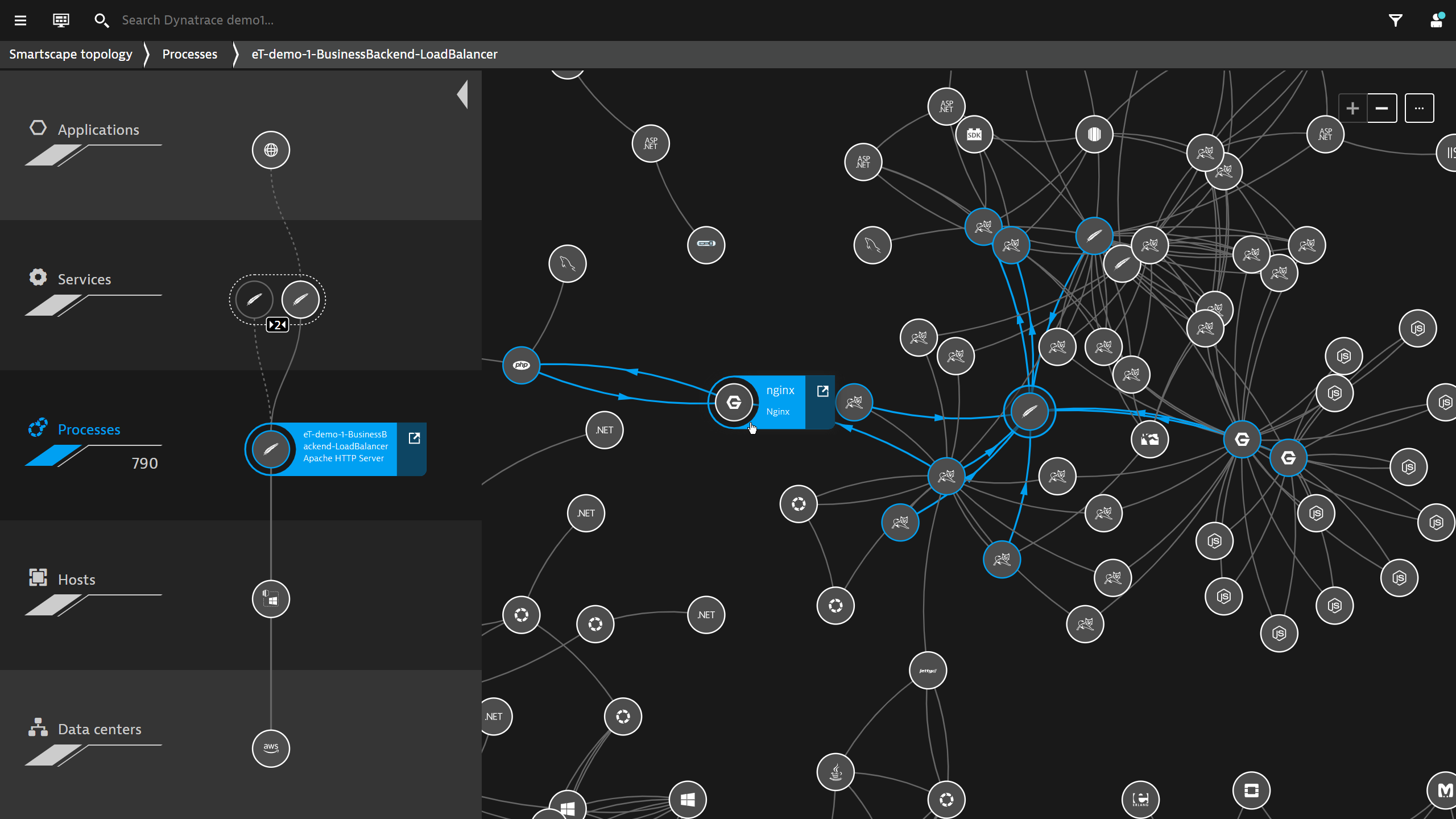Image resolution: width=1456 pixels, height=819 pixels.
Task: Click the nginx text label
Action: tap(780, 390)
